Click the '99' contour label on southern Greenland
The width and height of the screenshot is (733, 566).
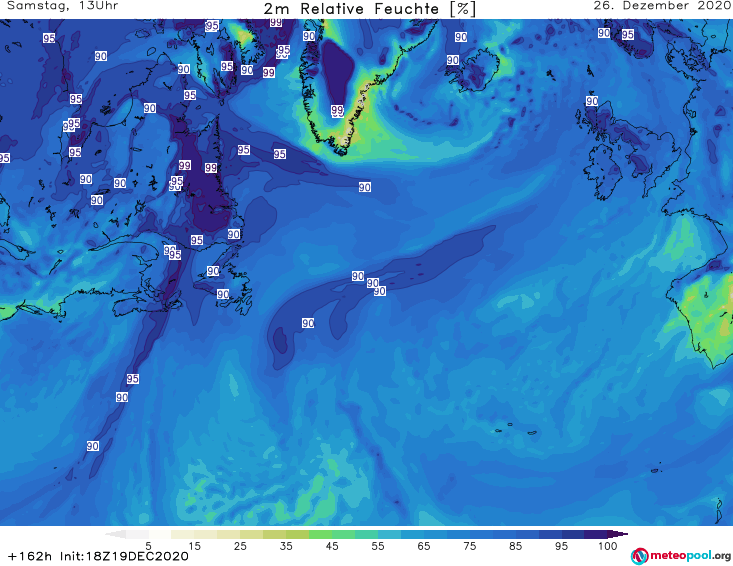337,111
